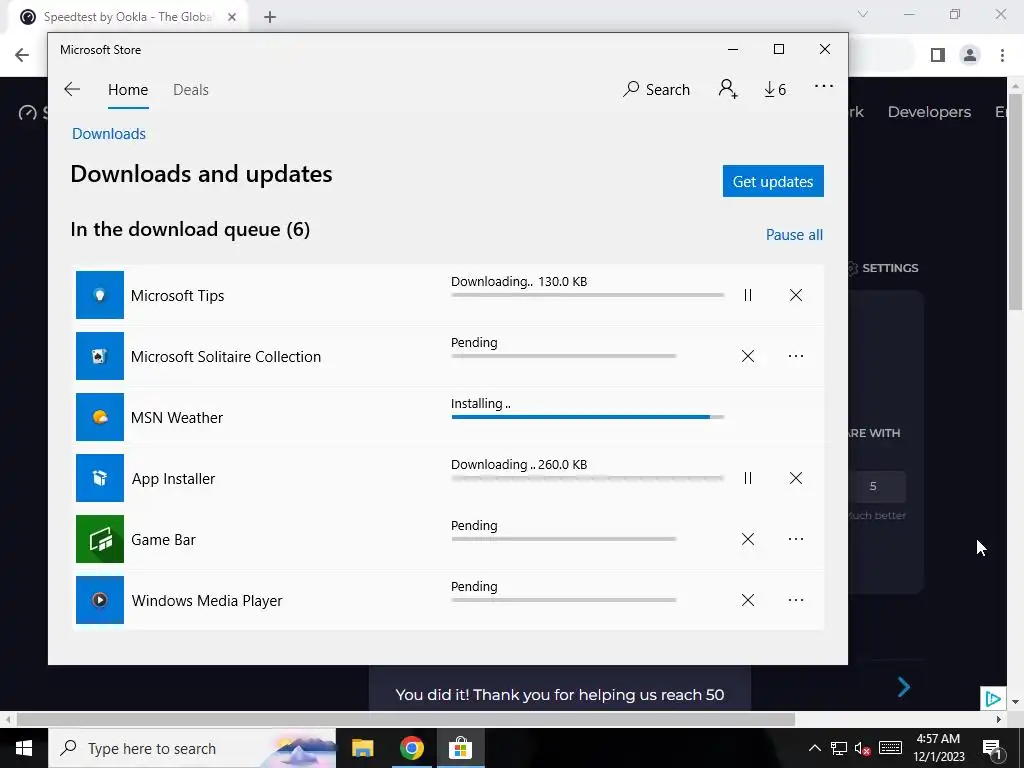Click the Microsoft Tips app icon
Viewport: 1024px width, 768px height.
99,295
